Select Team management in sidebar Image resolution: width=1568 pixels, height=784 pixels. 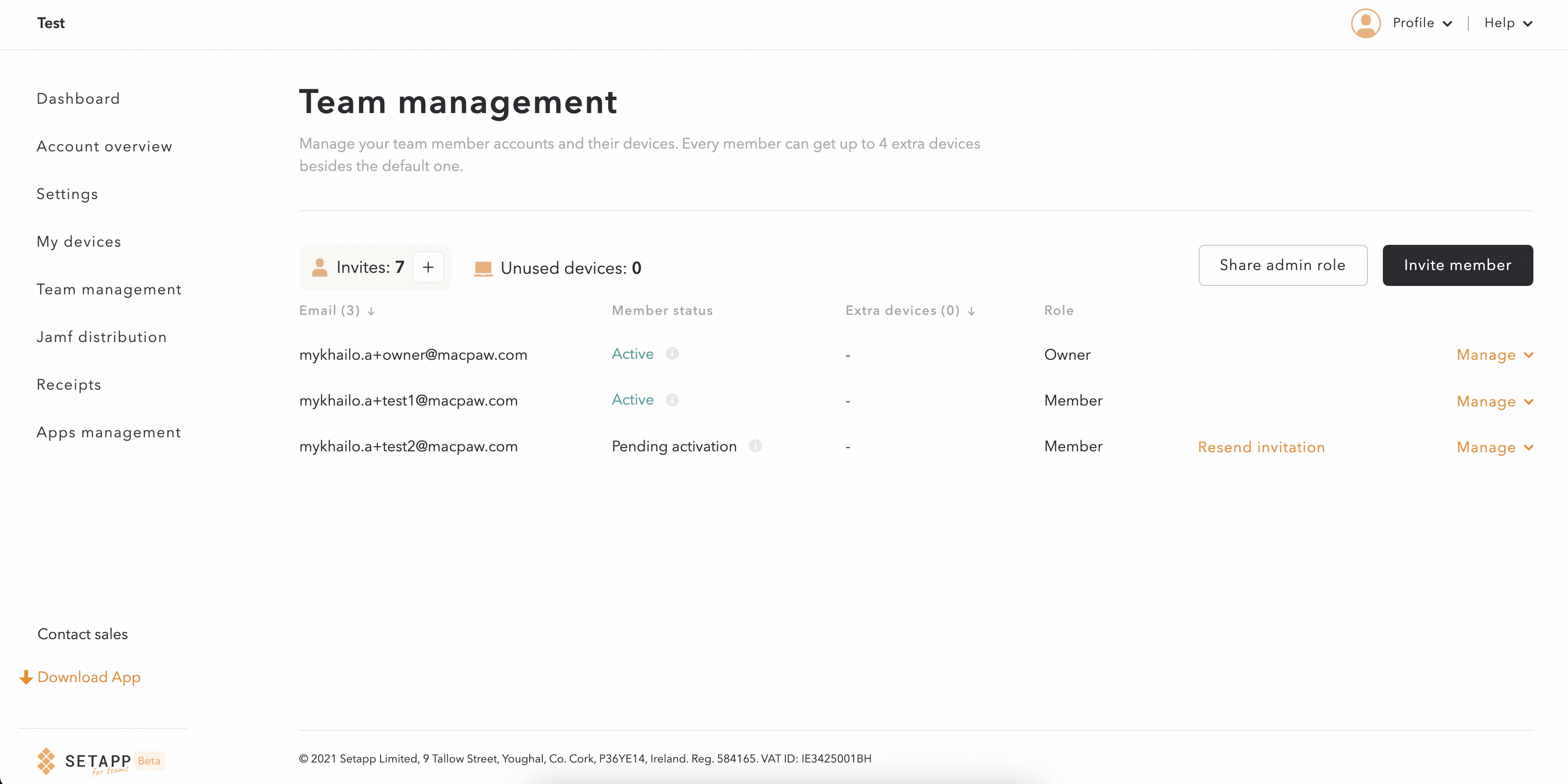click(109, 290)
